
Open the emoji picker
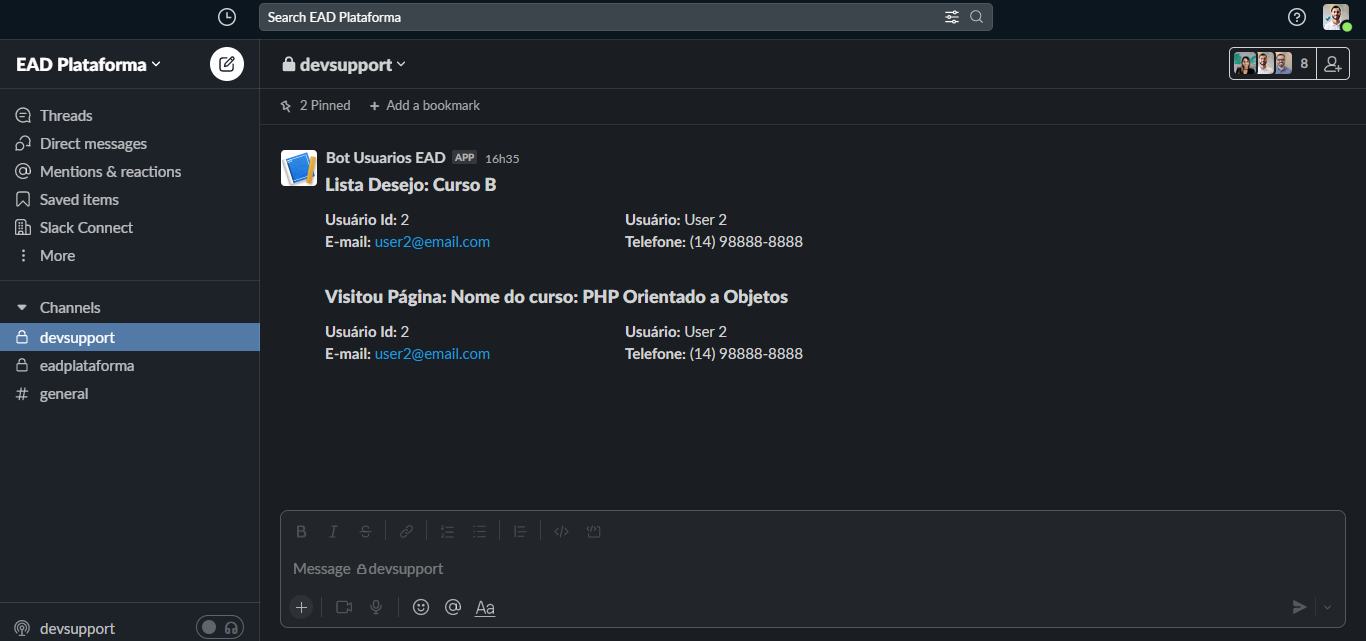pyautogui.click(x=421, y=607)
